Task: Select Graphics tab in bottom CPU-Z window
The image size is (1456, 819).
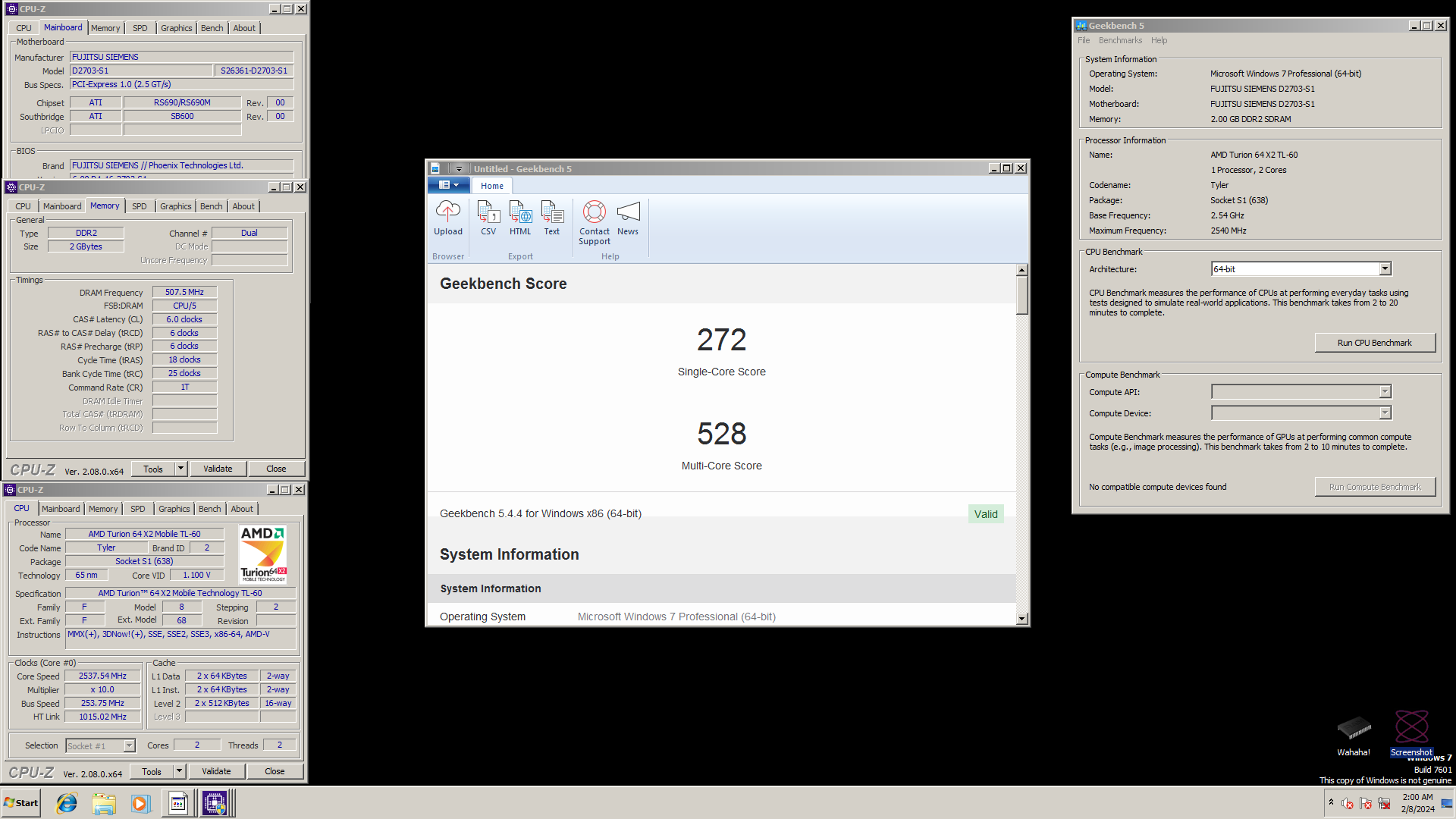Action: (174, 509)
